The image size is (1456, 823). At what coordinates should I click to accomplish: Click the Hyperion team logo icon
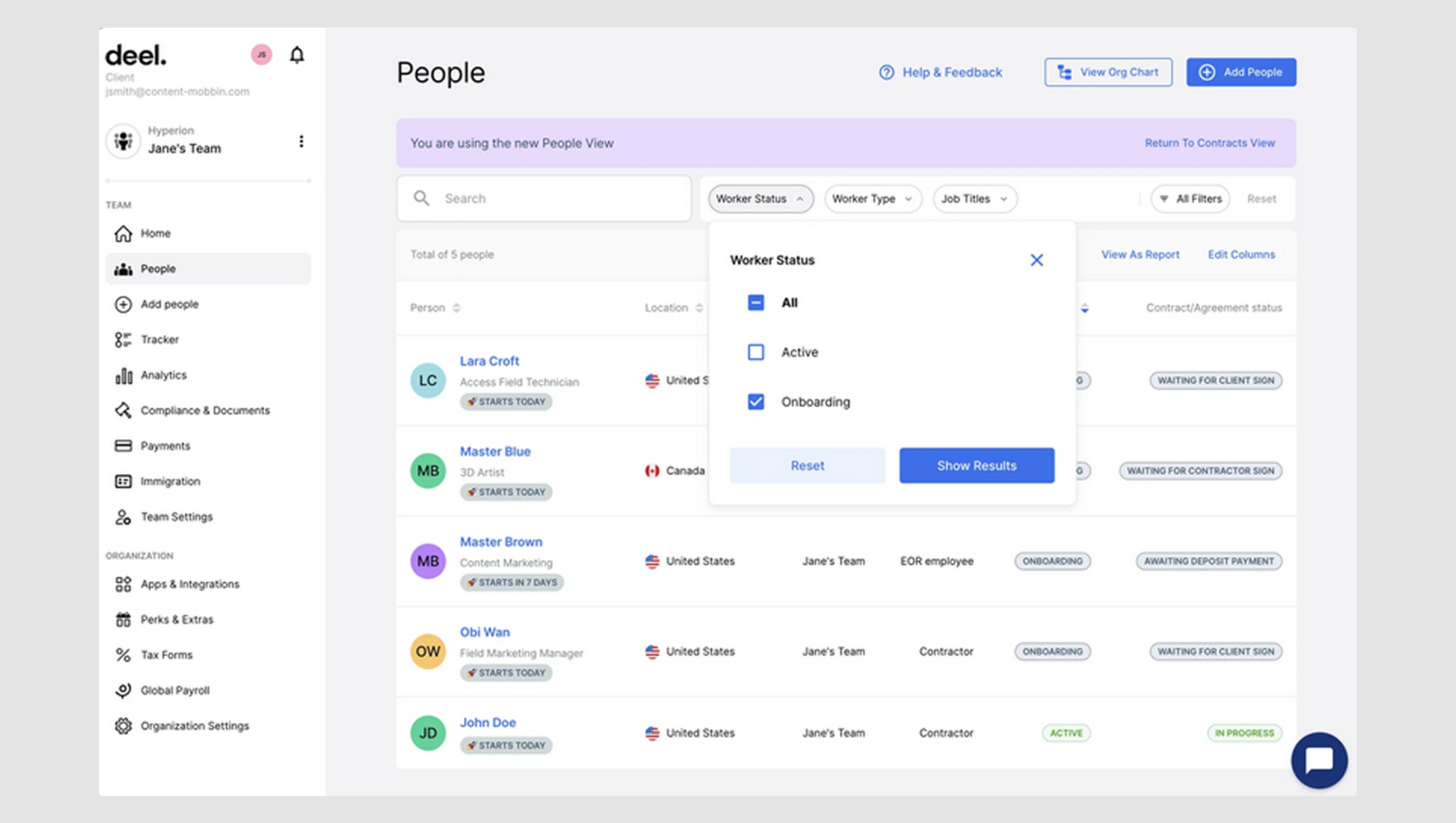pyautogui.click(x=123, y=141)
